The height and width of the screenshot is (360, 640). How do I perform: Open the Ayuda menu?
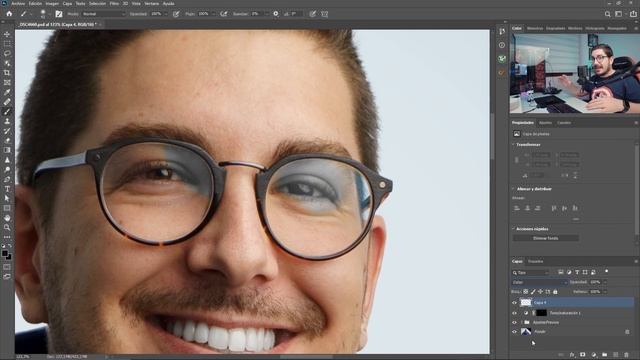pyautogui.click(x=169, y=3)
